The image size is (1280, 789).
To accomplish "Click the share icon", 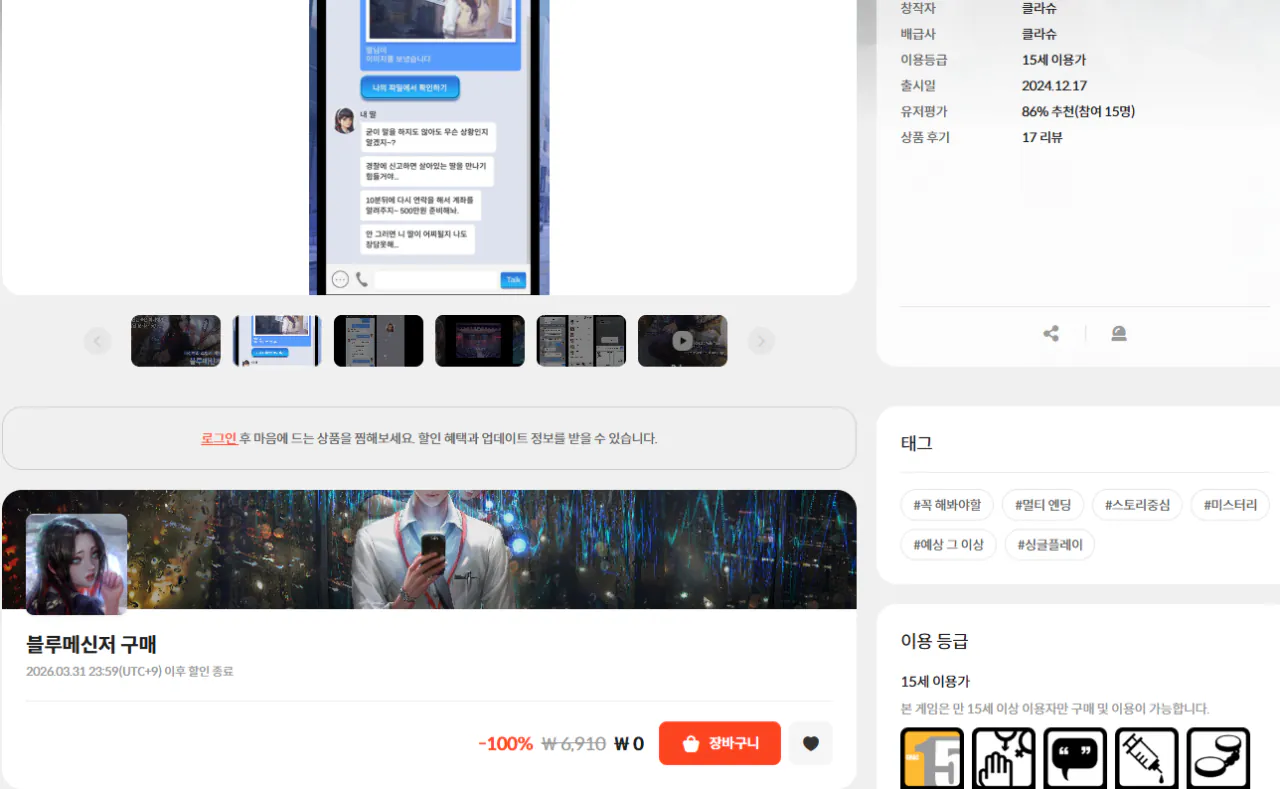I will (x=1050, y=333).
